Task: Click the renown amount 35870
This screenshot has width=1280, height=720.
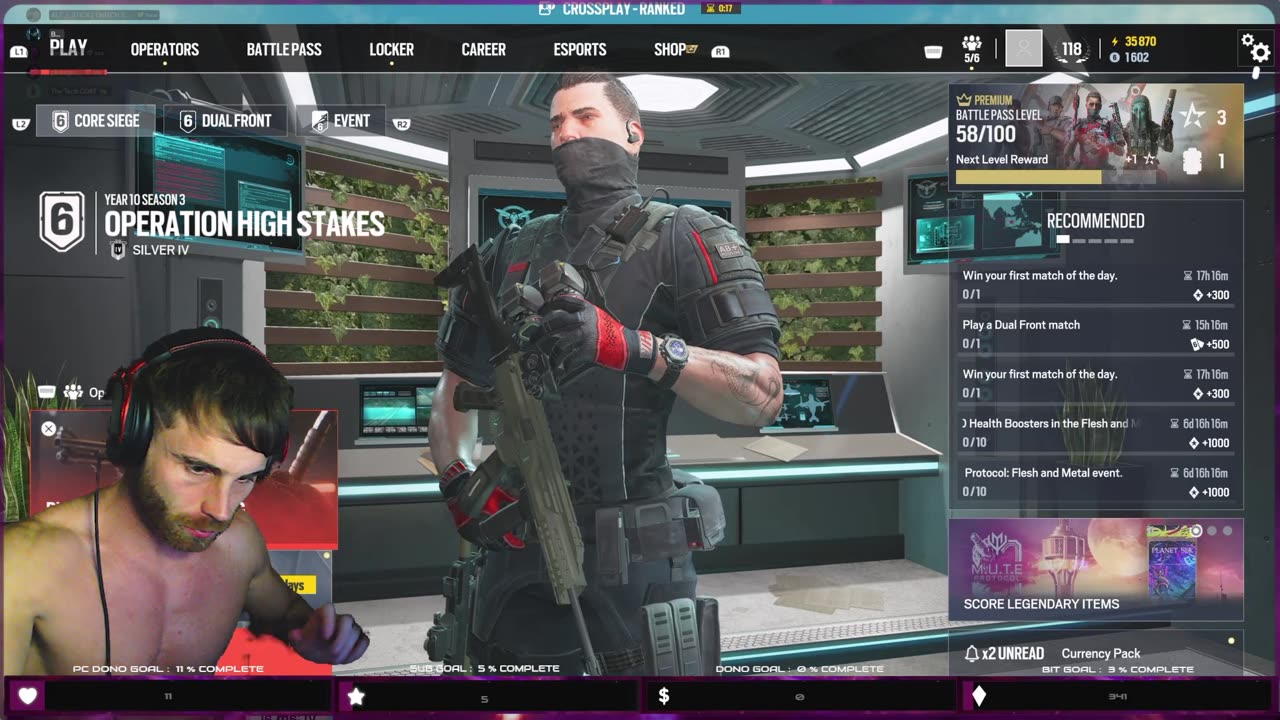Action: [x=1140, y=42]
